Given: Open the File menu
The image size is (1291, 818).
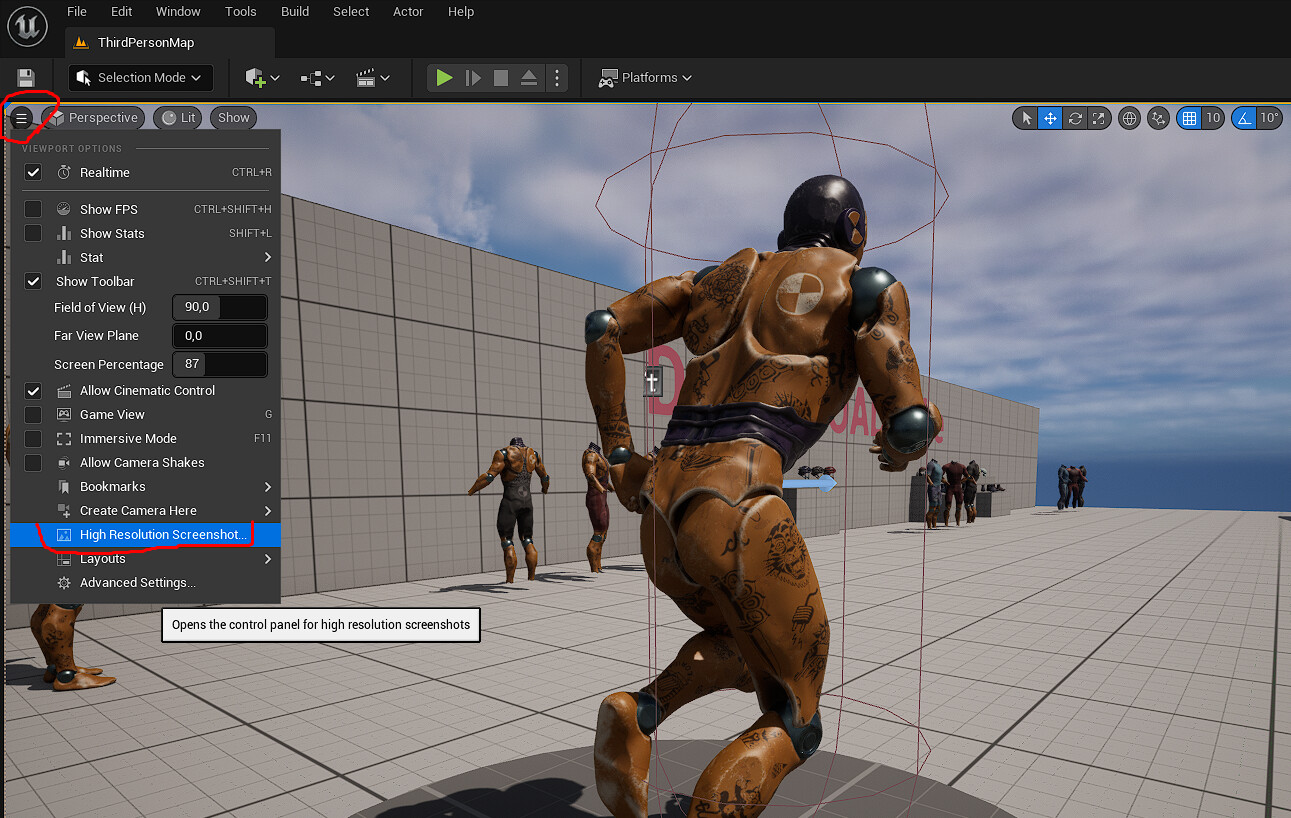Looking at the screenshot, I should 77,12.
